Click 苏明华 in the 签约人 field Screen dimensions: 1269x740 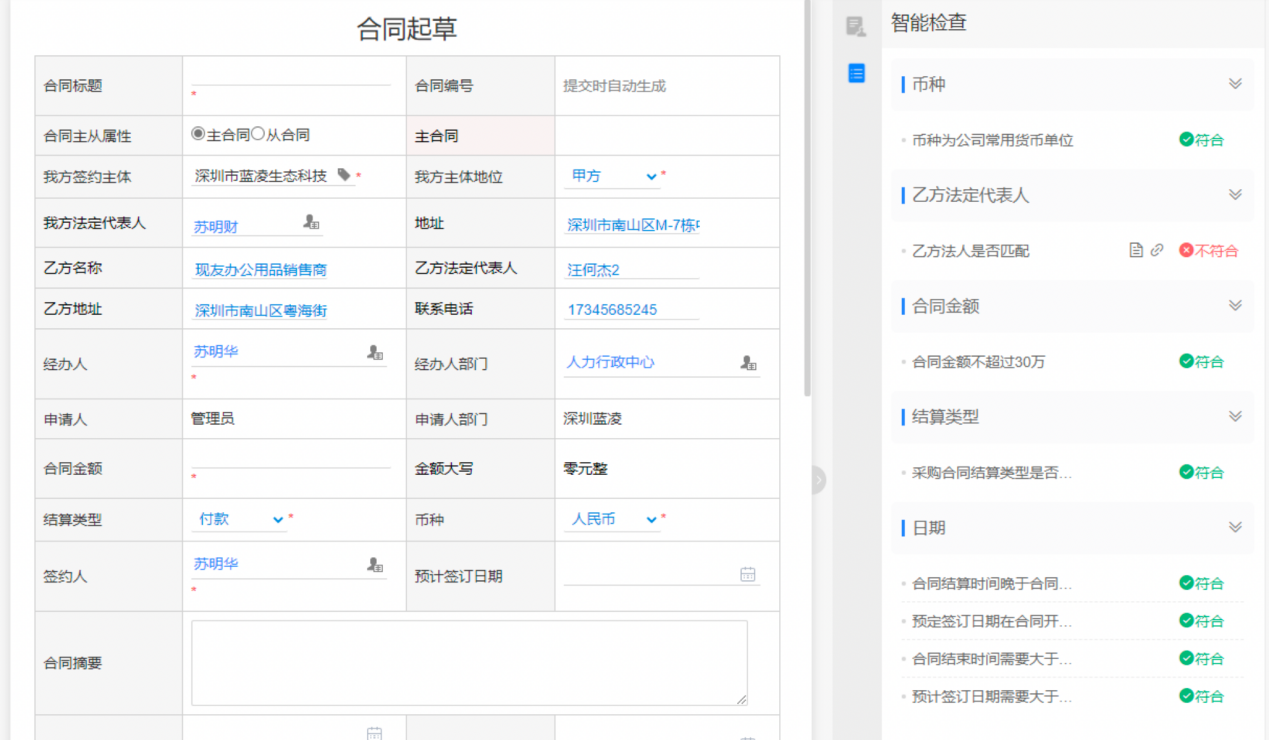[x=216, y=564]
